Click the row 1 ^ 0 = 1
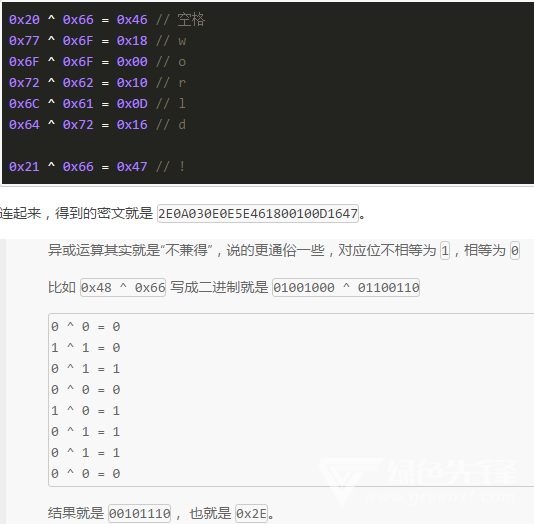The width and height of the screenshot is (534, 524). coord(85,411)
